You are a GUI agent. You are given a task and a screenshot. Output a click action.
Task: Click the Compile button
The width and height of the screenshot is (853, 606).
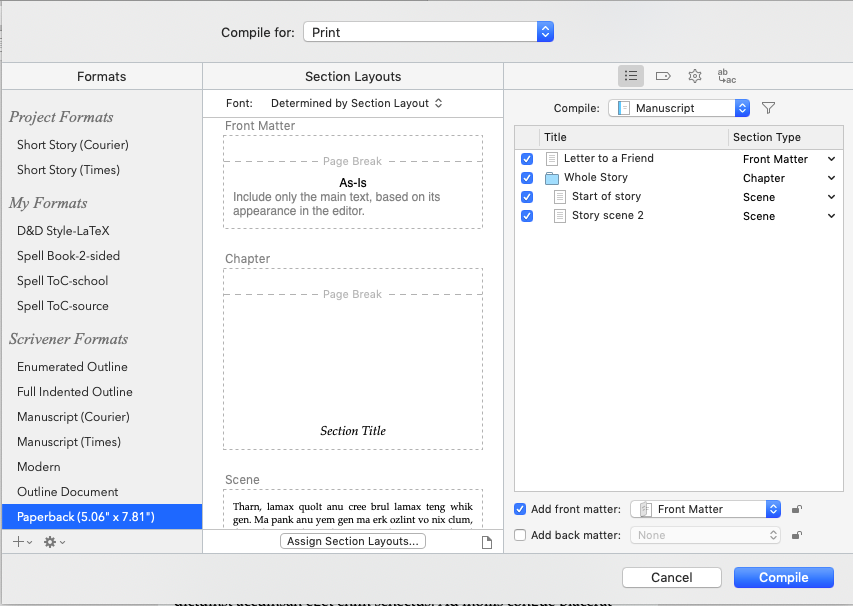coord(783,578)
